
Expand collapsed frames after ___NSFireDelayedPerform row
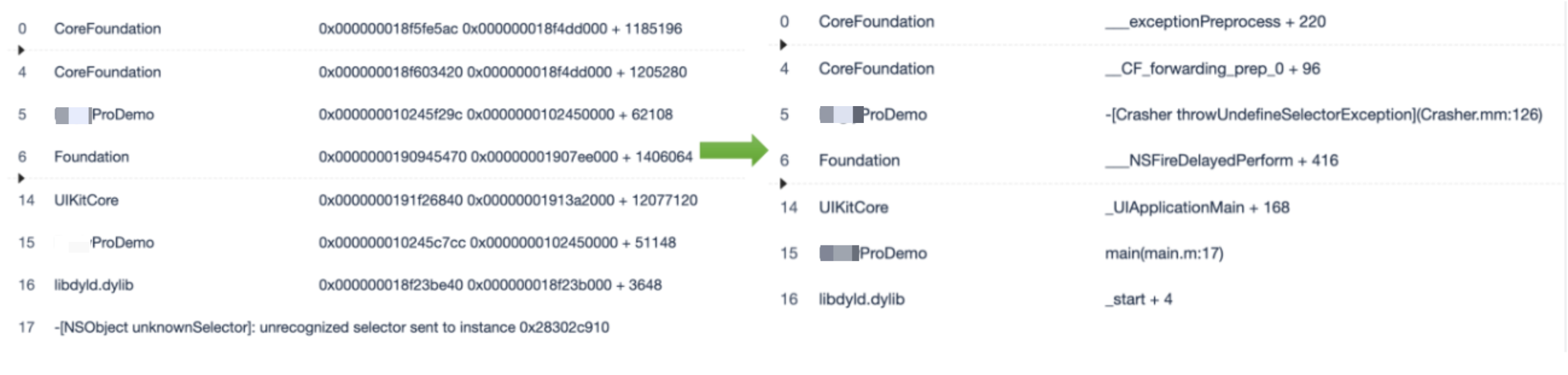(x=783, y=183)
